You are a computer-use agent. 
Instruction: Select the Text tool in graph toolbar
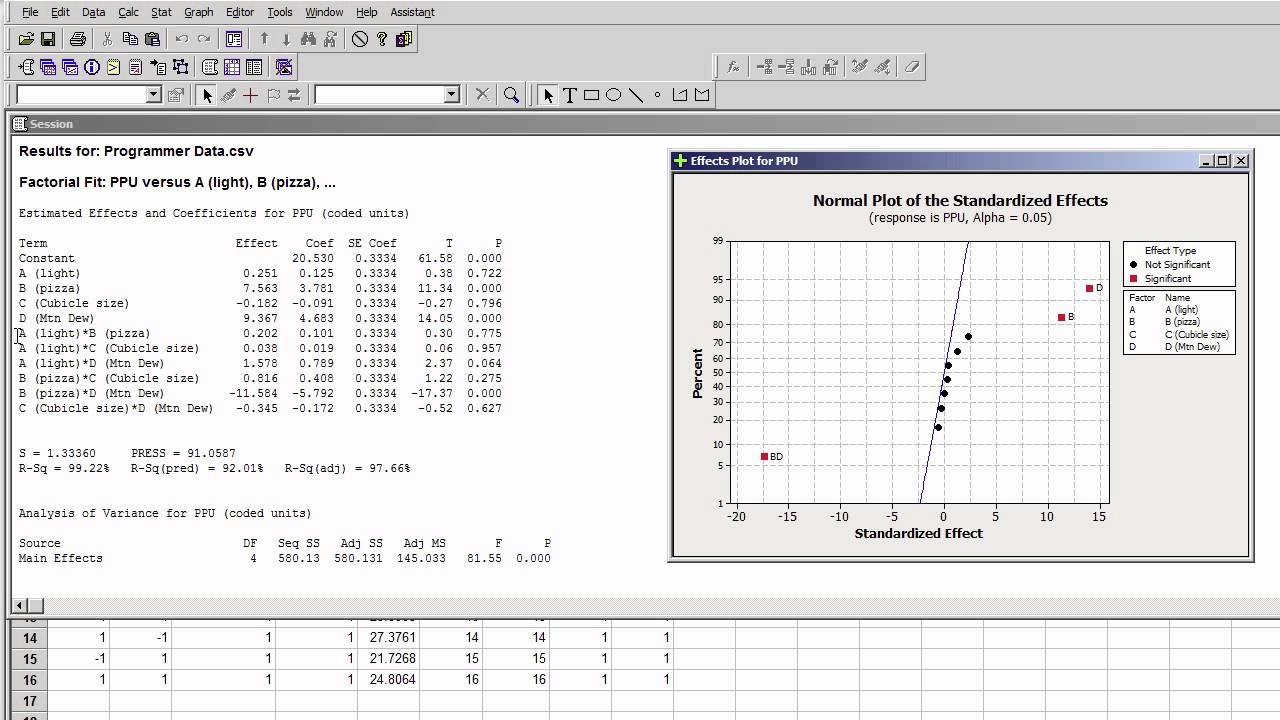(x=569, y=95)
